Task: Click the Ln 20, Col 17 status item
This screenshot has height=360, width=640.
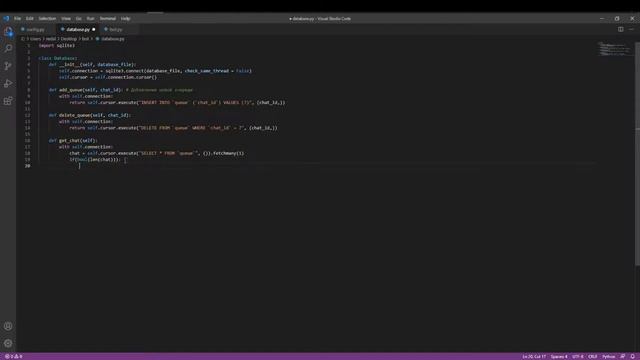Action: pyautogui.click(x=534, y=356)
